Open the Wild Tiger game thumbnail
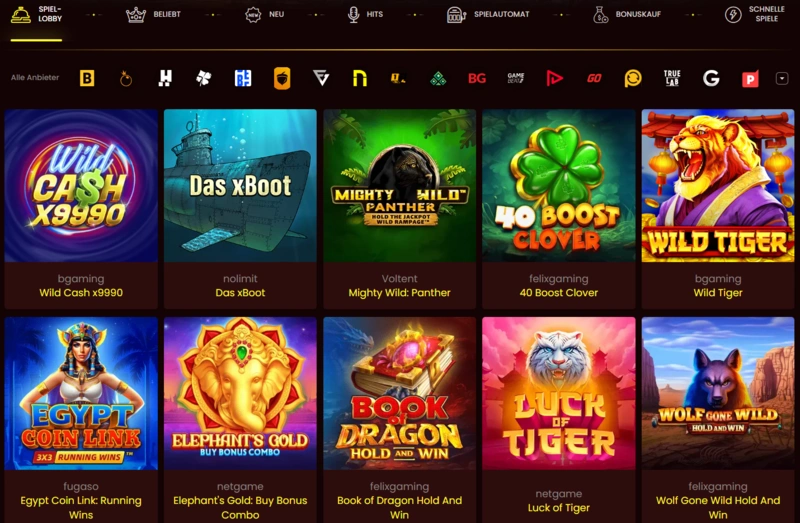 718,186
